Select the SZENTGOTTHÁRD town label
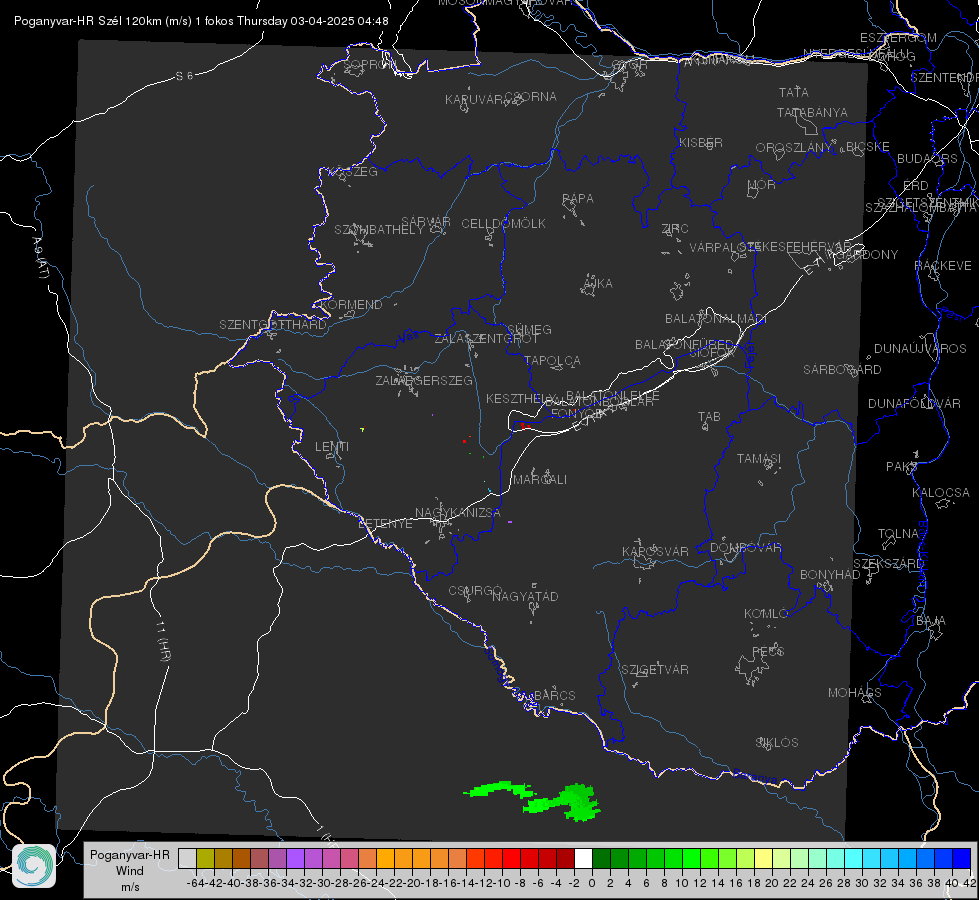979x900 pixels. (x=273, y=325)
